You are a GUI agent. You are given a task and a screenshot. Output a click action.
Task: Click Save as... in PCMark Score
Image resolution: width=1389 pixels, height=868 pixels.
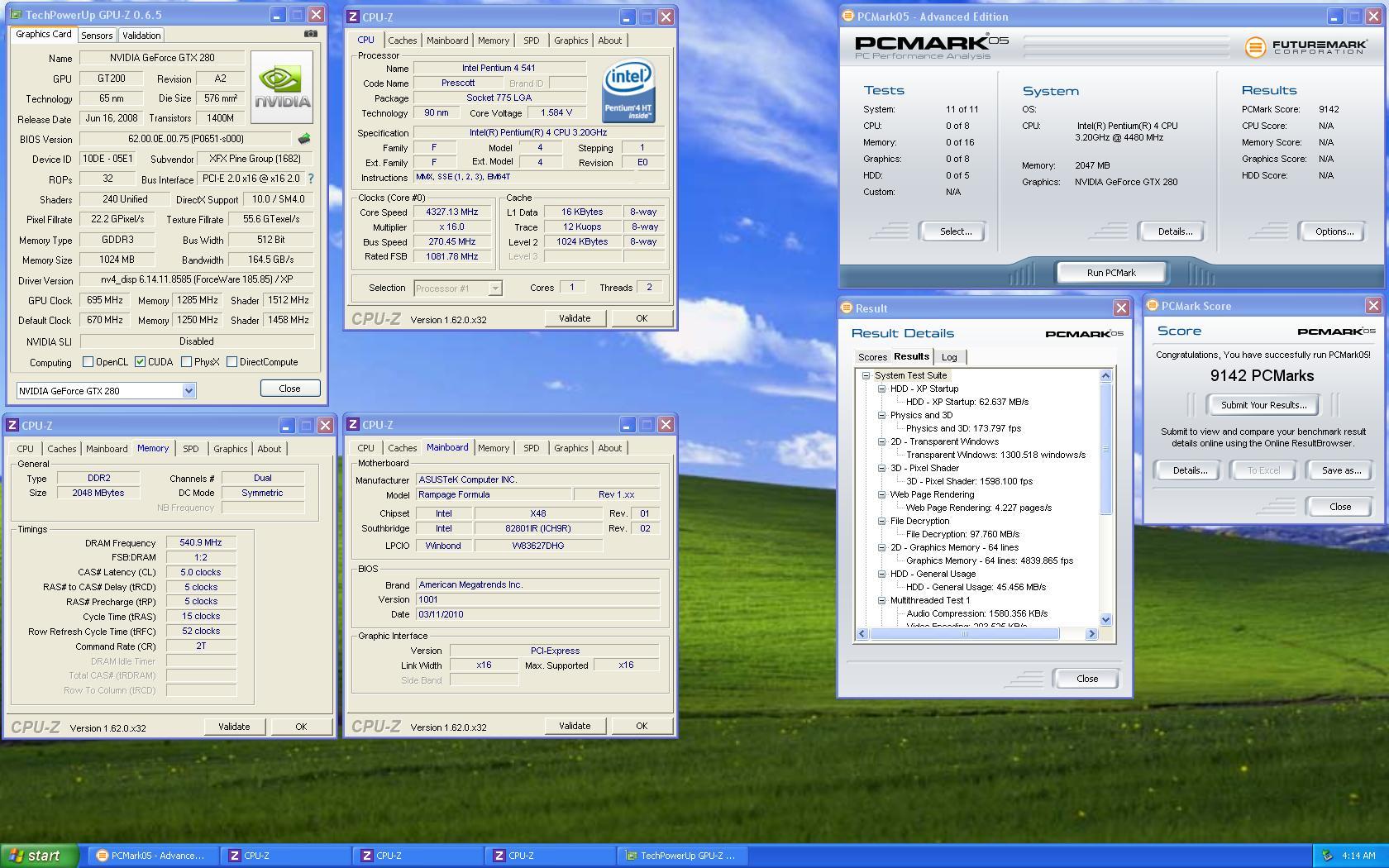point(1341,470)
